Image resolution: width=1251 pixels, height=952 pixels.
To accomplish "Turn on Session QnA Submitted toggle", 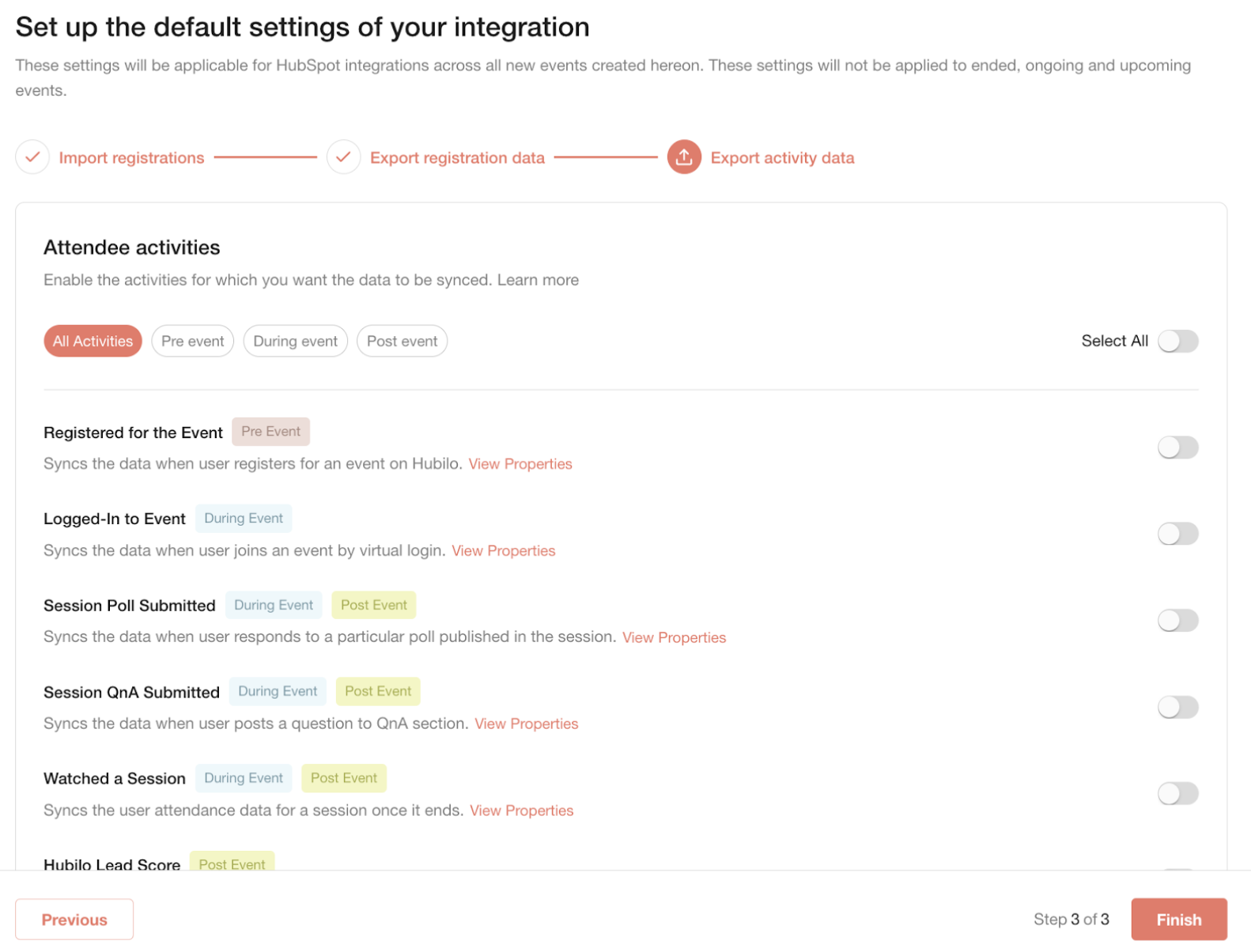I will pos(1177,707).
